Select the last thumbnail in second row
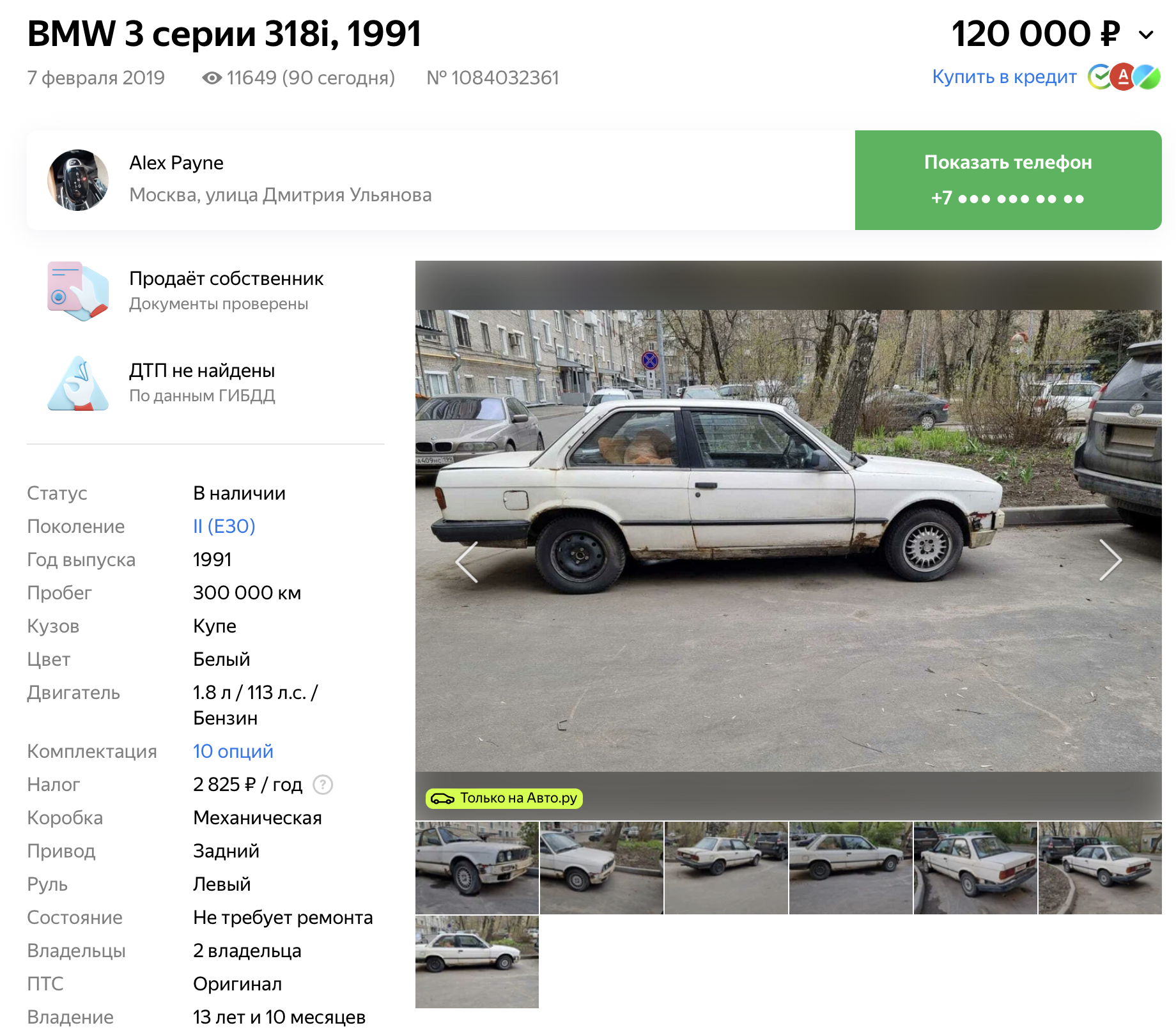Image resolution: width=1176 pixels, height=1030 pixels. click(x=477, y=962)
